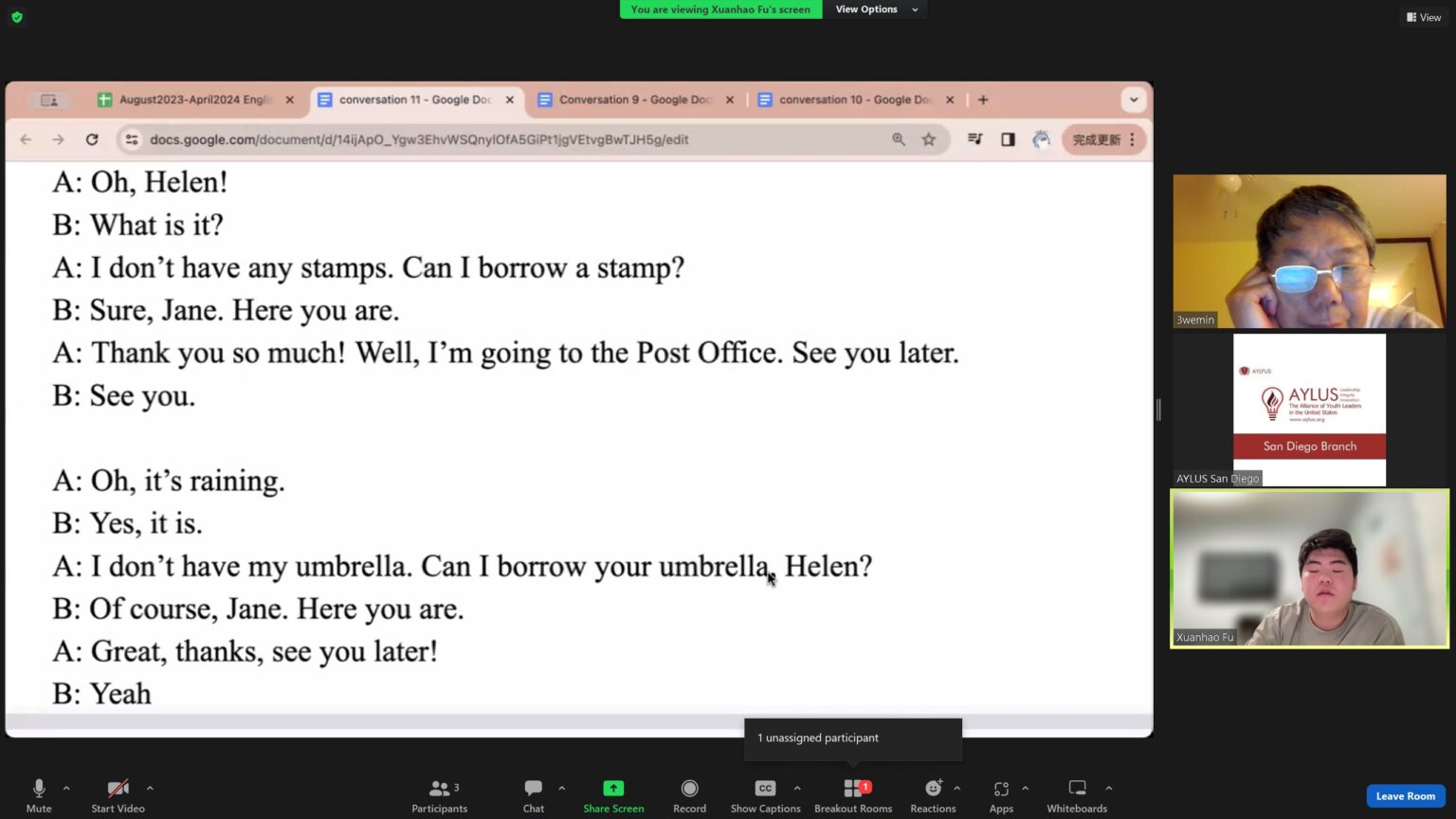
Task: Close the conversation 11 tab
Action: tap(510, 100)
